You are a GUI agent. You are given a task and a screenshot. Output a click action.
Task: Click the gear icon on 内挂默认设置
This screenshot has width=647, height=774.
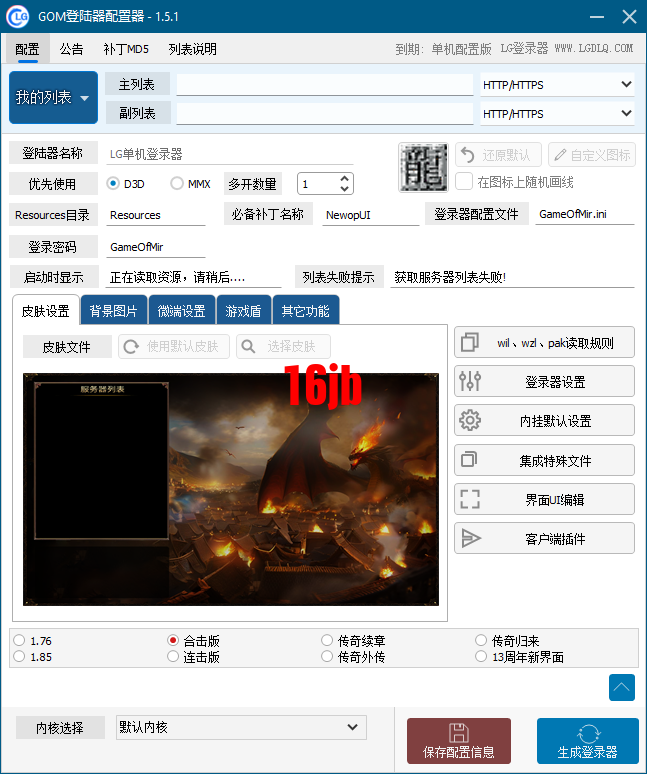pyautogui.click(x=470, y=420)
